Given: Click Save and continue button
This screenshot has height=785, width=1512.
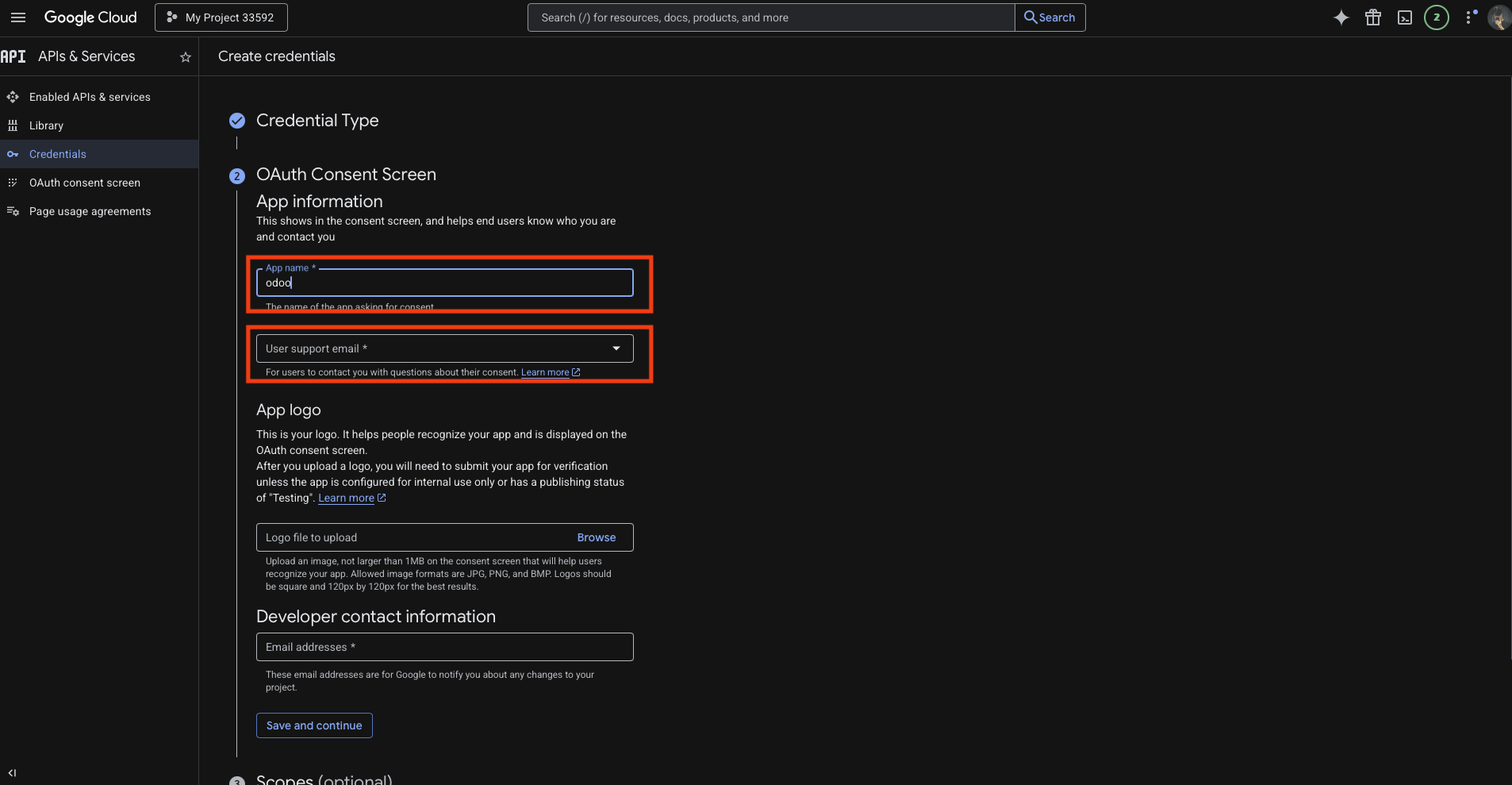Looking at the screenshot, I should [x=314, y=725].
